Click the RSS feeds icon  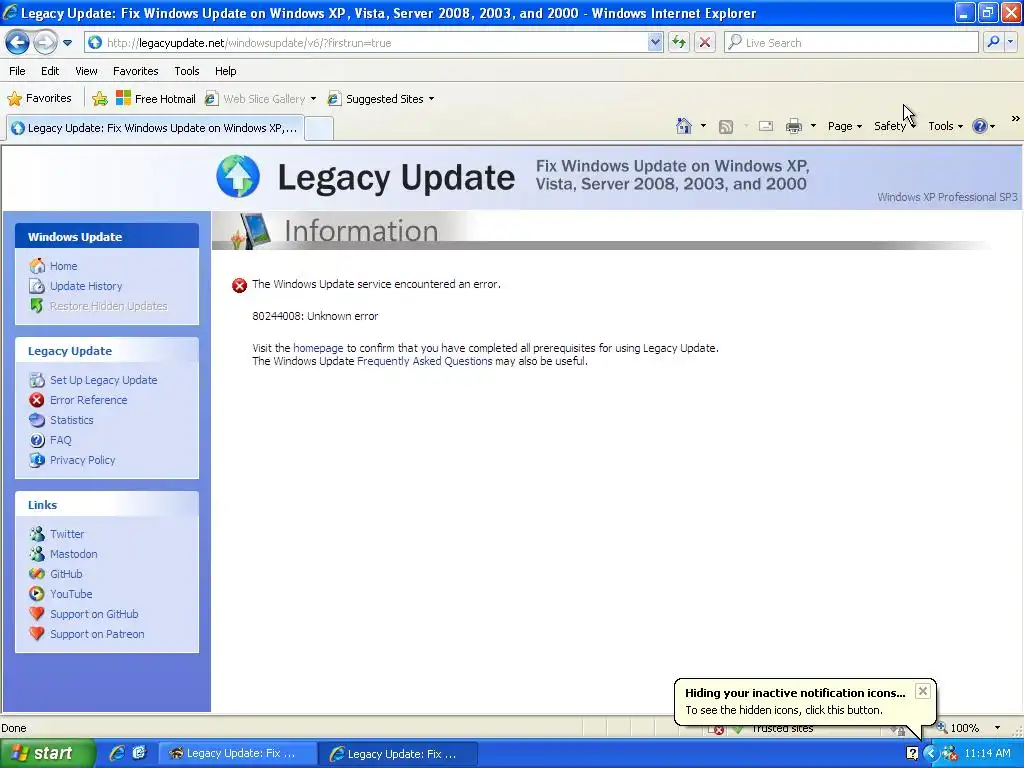tap(726, 127)
